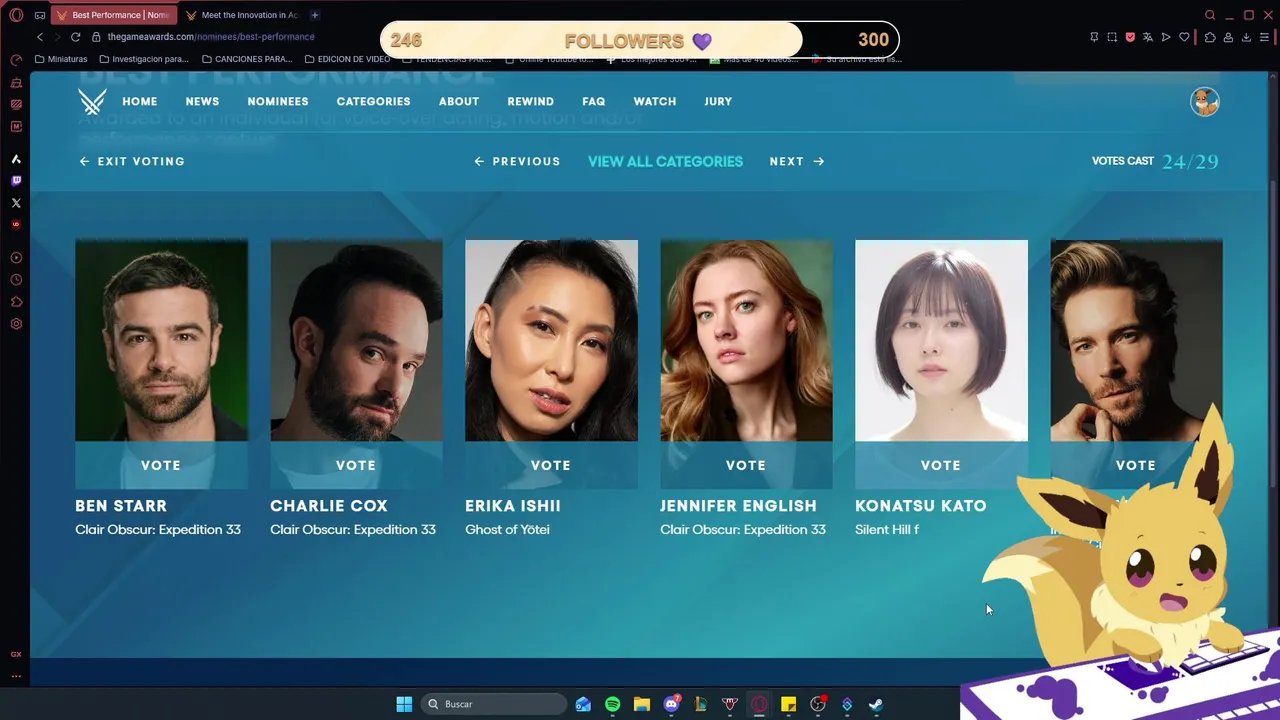Click Jennifer English's portrait photo
This screenshot has height=720, width=1280.
pyautogui.click(x=746, y=340)
